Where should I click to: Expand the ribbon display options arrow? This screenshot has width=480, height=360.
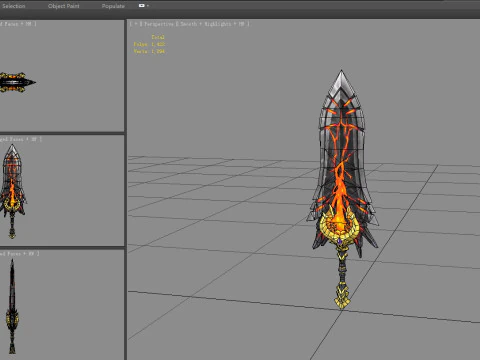(148, 6)
